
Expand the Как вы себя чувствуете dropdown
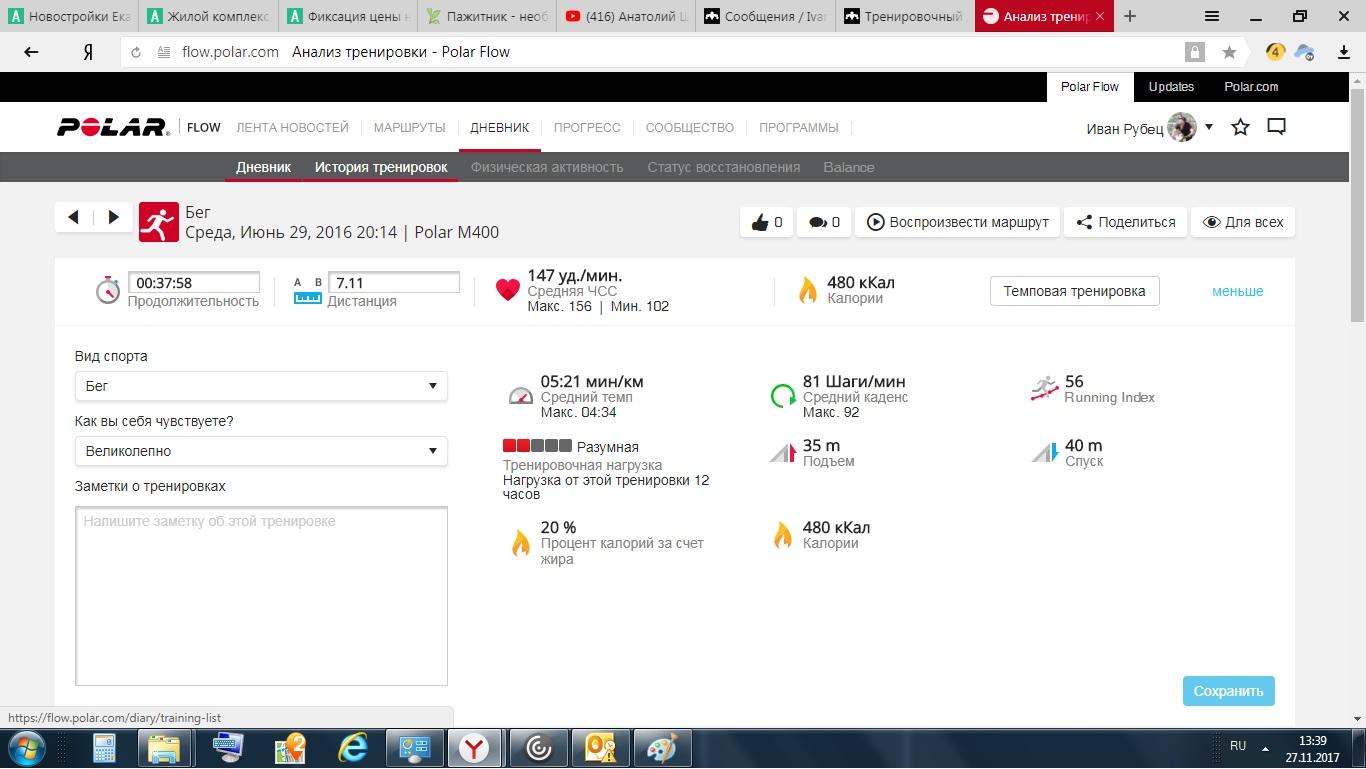[x=261, y=451]
